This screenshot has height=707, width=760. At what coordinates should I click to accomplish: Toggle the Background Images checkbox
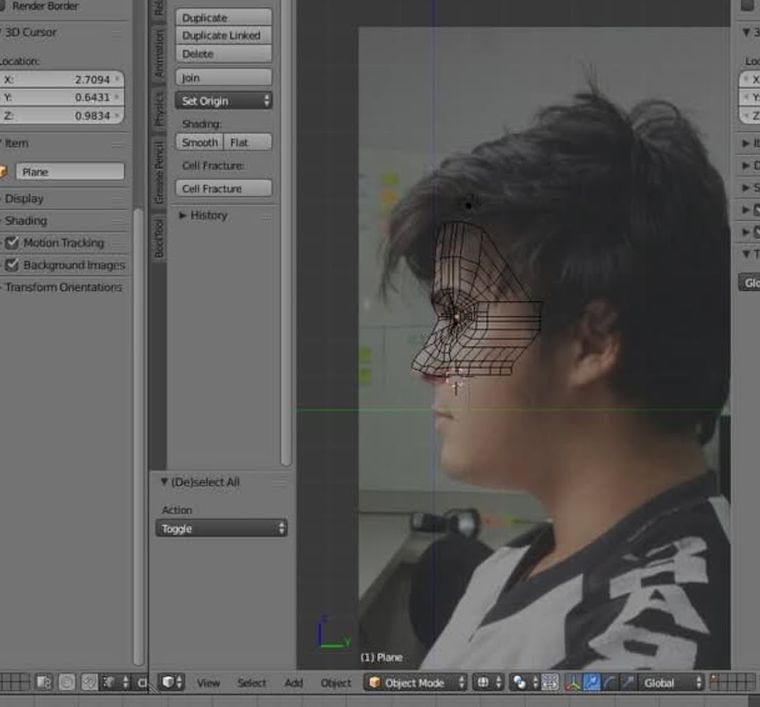pyautogui.click(x=12, y=265)
